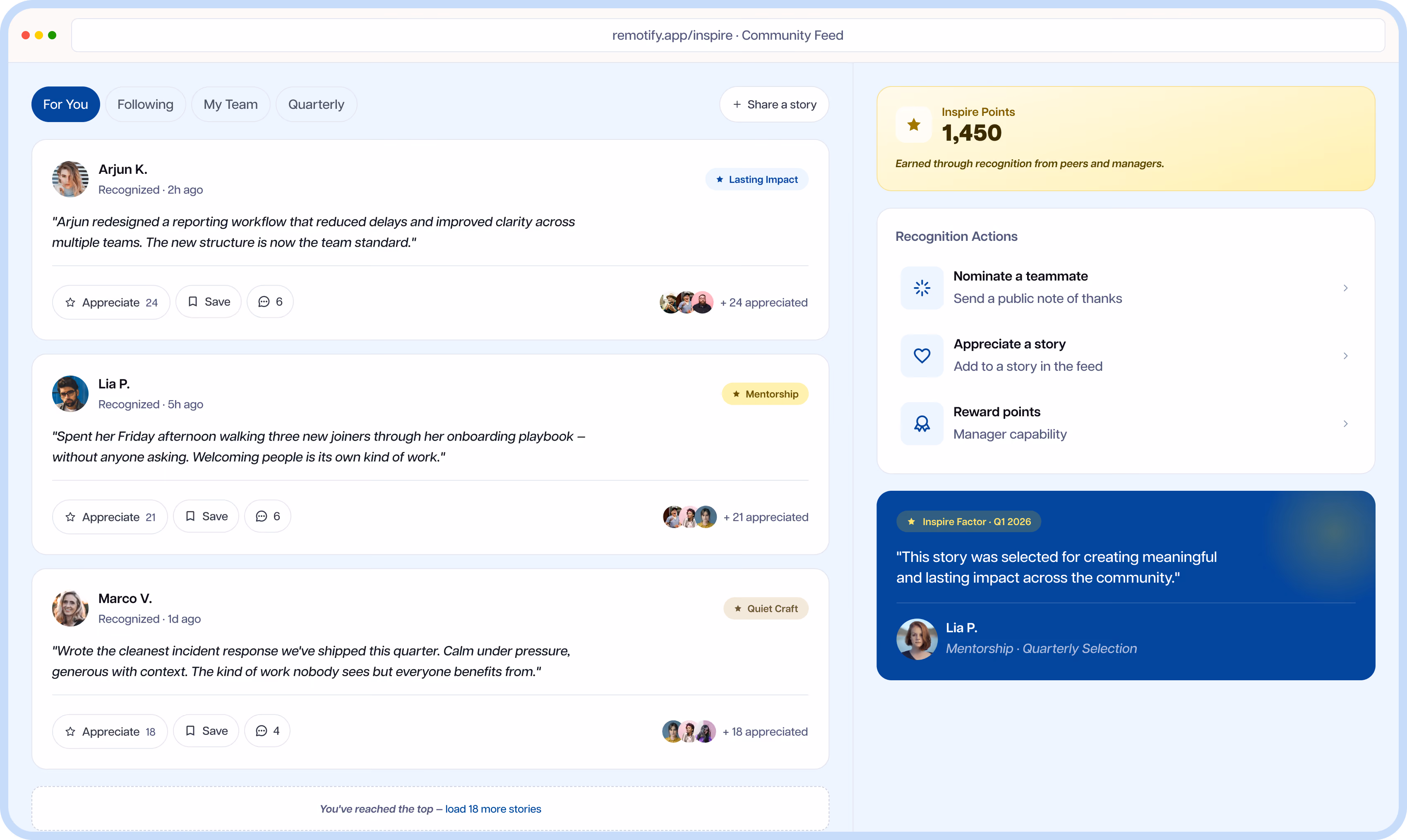
Task: Open Marco V.'s profile avatar
Action: point(70,608)
